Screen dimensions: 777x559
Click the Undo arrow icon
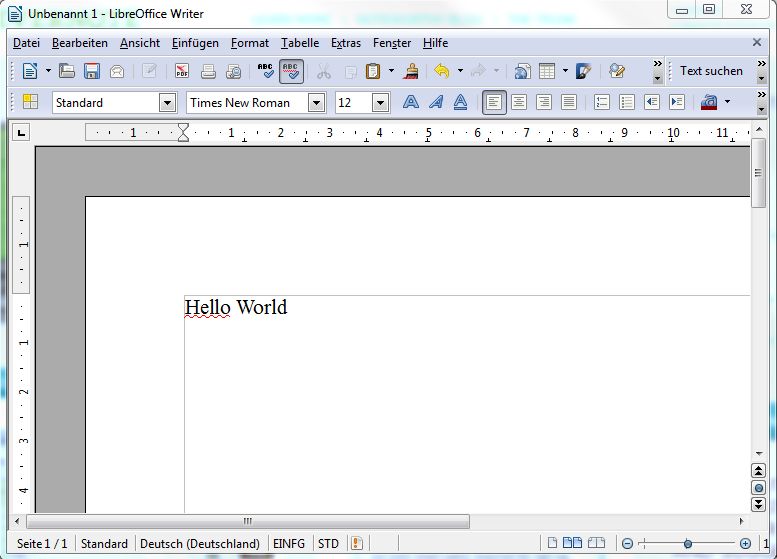point(441,71)
